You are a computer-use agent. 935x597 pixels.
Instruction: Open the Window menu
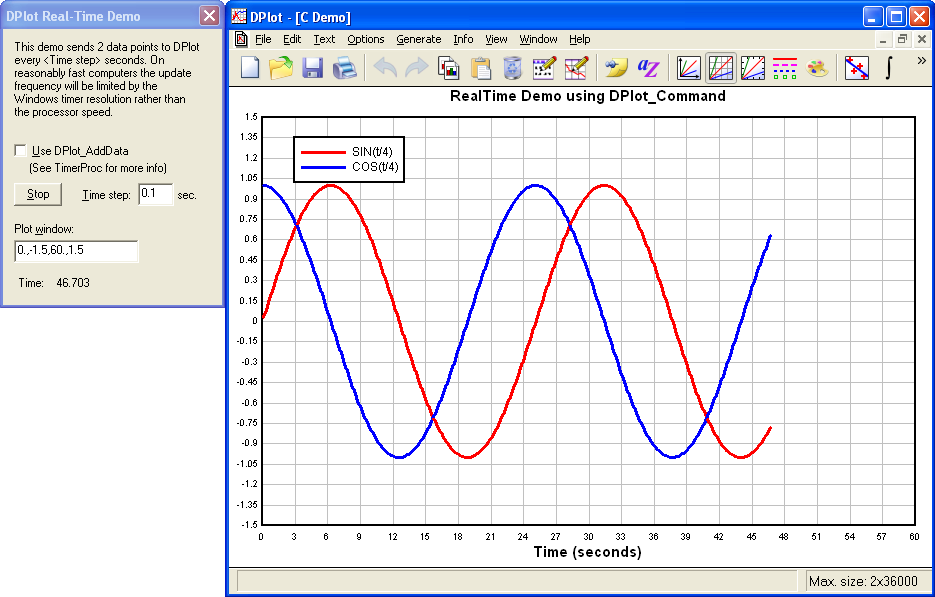[538, 39]
